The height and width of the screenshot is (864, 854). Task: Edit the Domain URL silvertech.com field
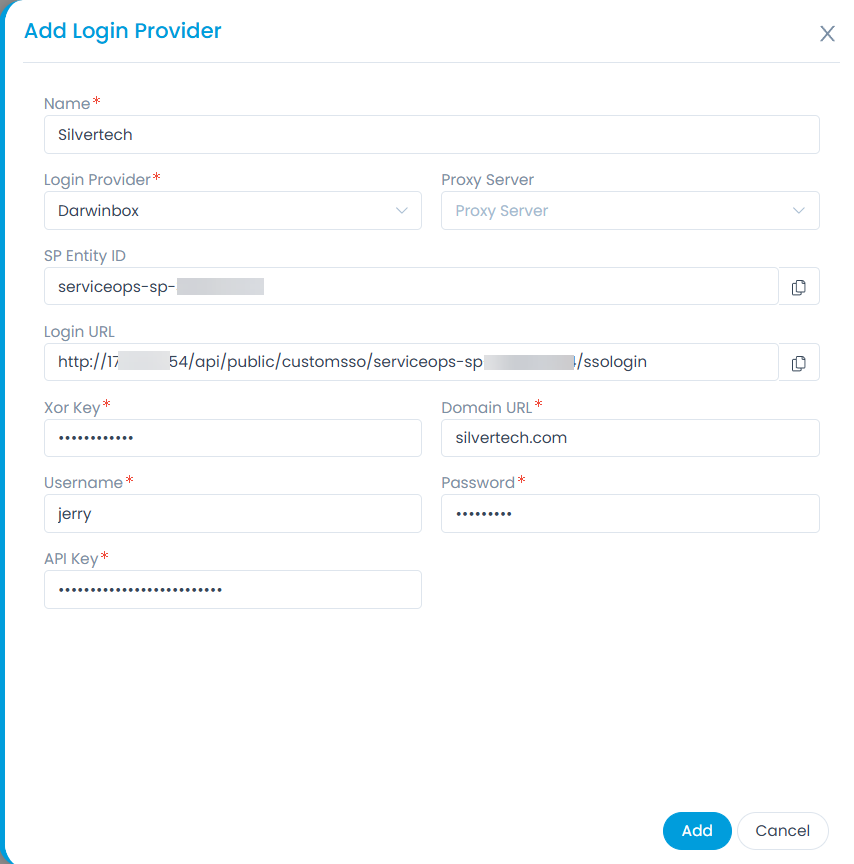pyautogui.click(x=630, y=438)
